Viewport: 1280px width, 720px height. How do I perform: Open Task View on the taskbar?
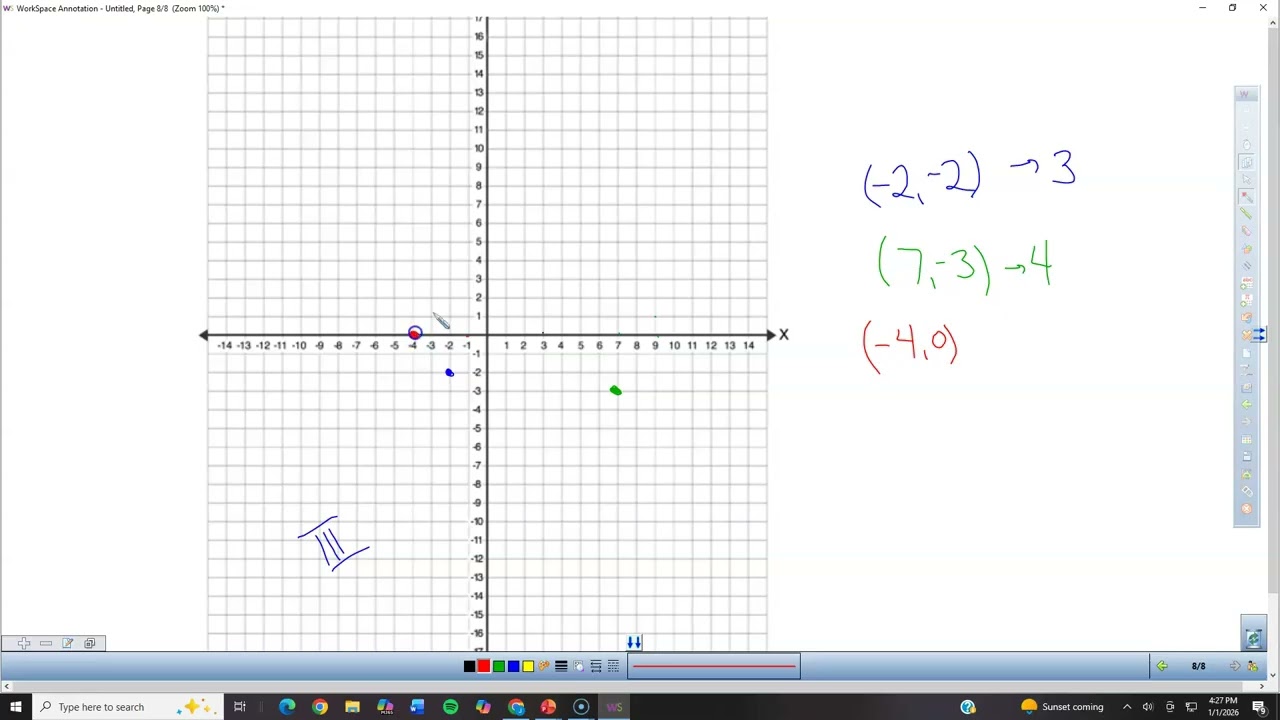tap(240, 707)
